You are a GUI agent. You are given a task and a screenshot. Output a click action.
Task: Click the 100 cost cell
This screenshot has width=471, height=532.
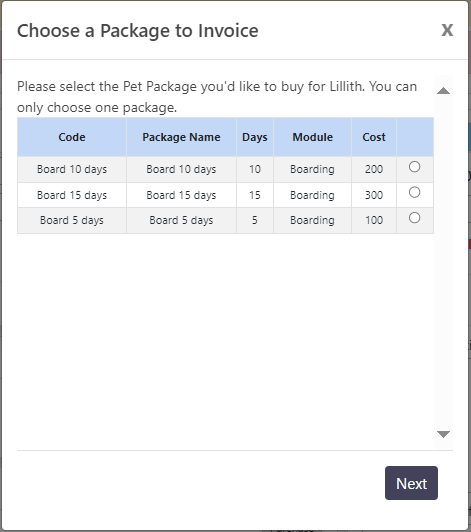(x=374, y=221)
